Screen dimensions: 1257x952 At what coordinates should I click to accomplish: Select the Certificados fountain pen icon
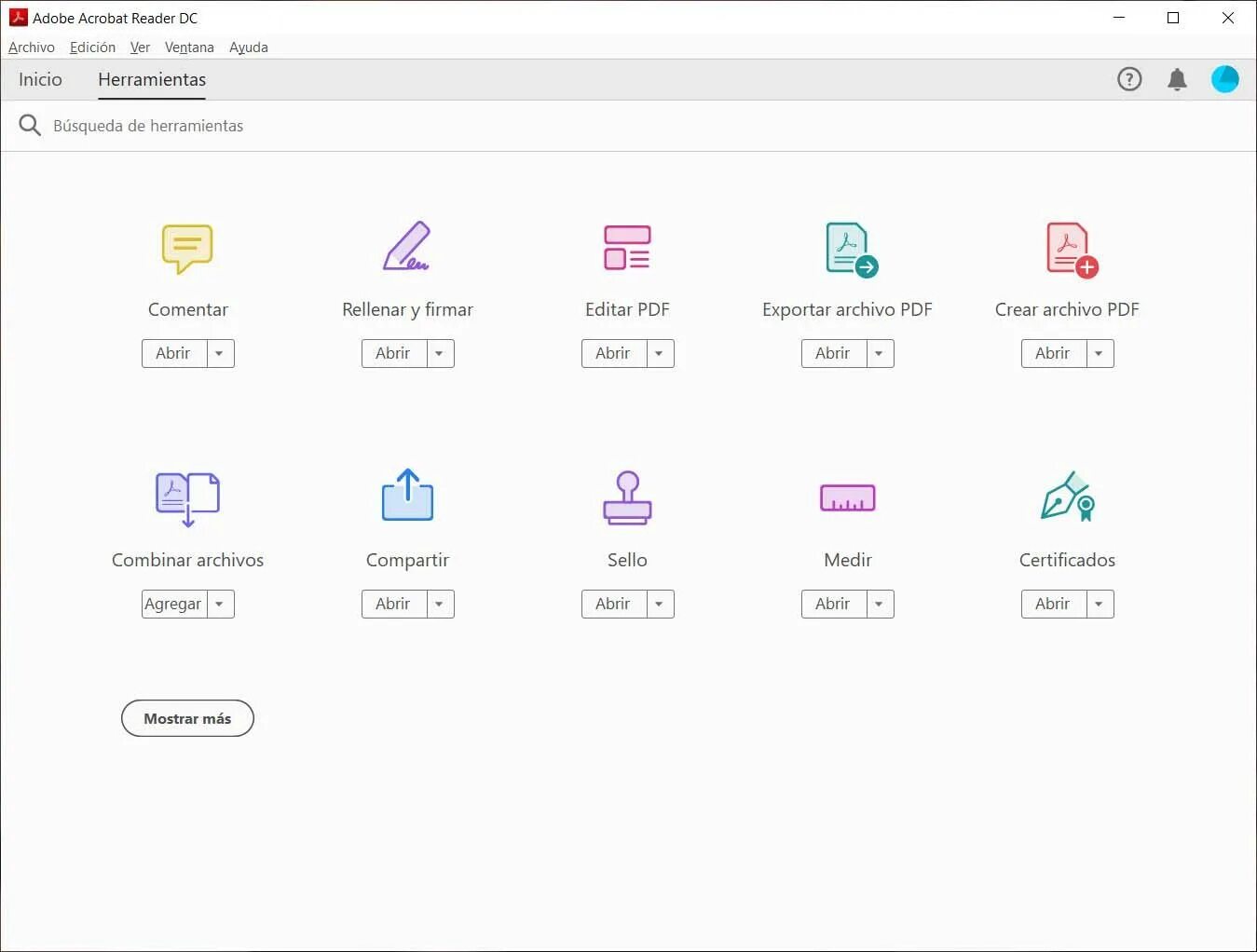(1068, 496)
